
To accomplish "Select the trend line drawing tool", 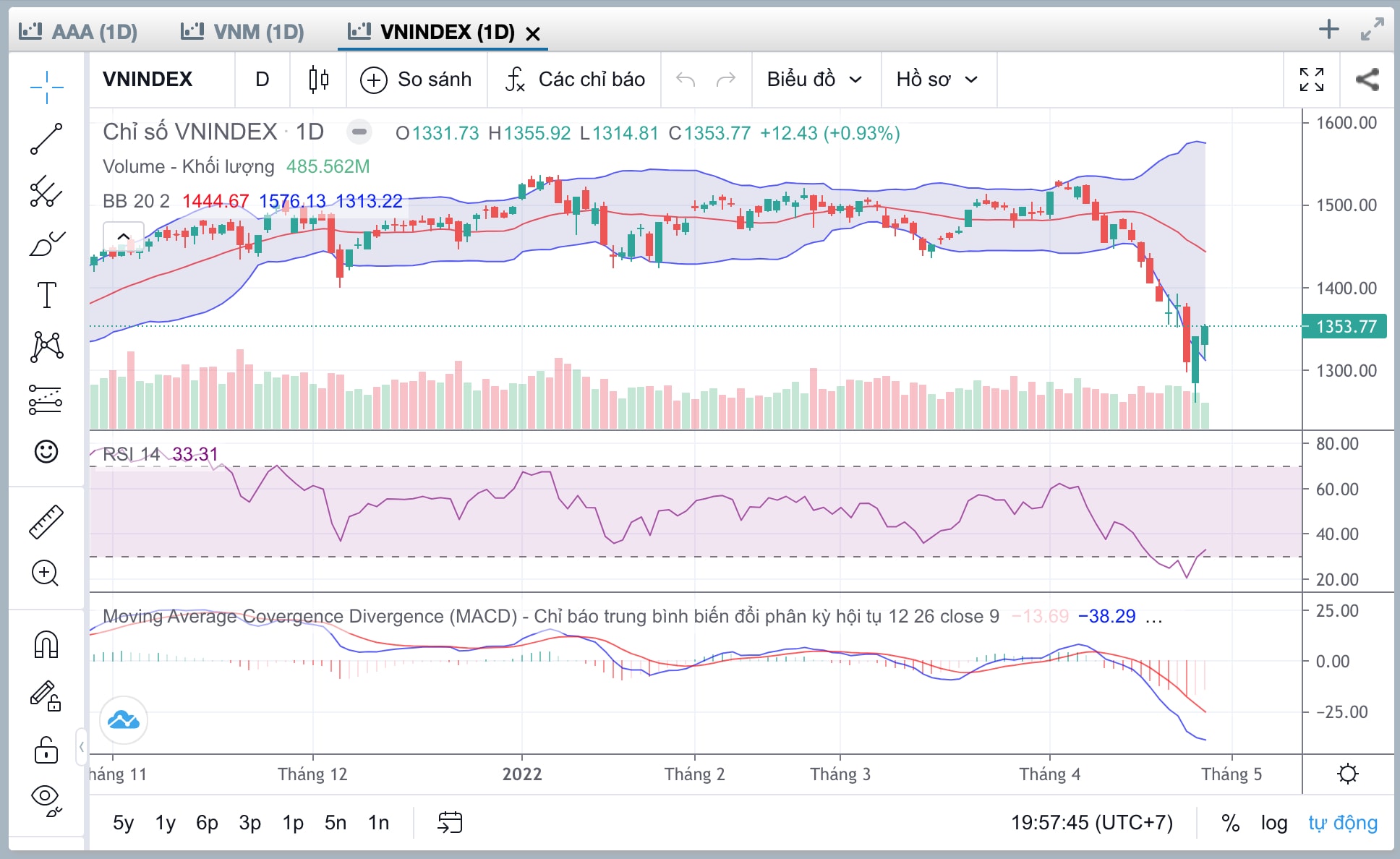I will [x=46, y=139].
